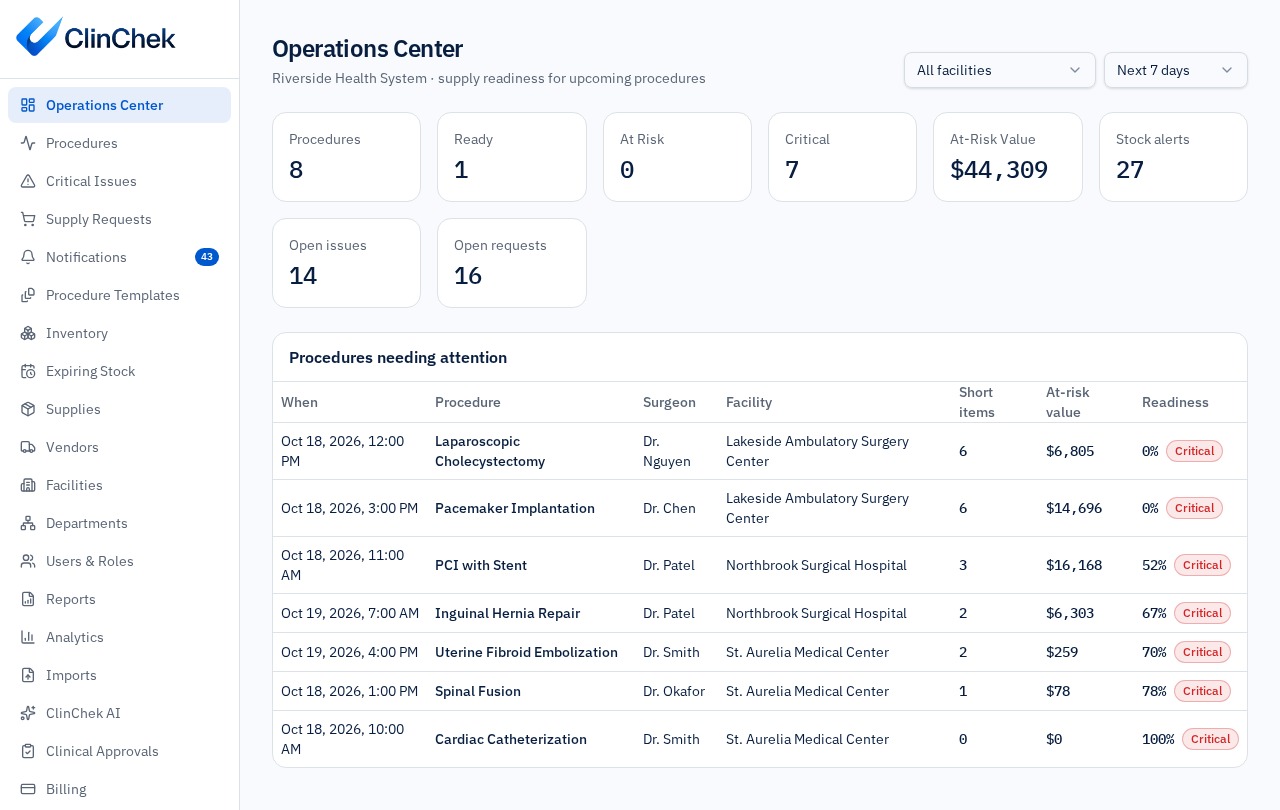Click the Open requests card showing 16
The image size is (1280, 810).
(512, 263)
